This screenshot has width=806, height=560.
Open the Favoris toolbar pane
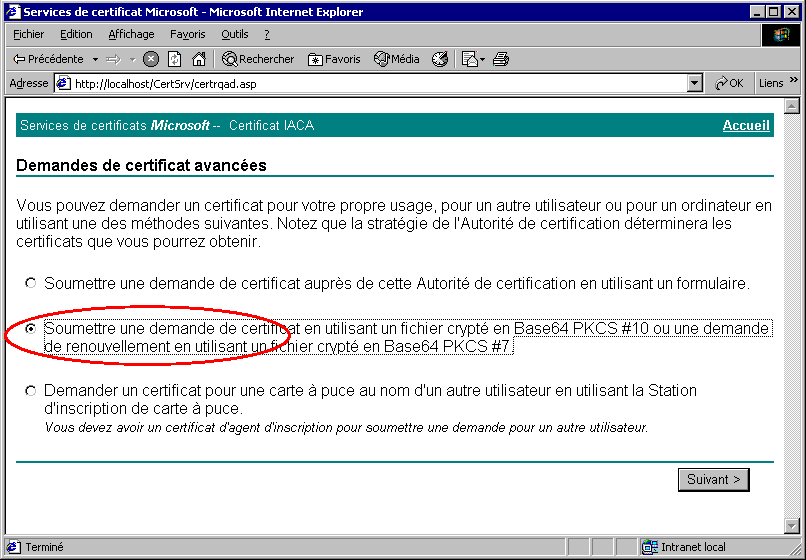334,60
